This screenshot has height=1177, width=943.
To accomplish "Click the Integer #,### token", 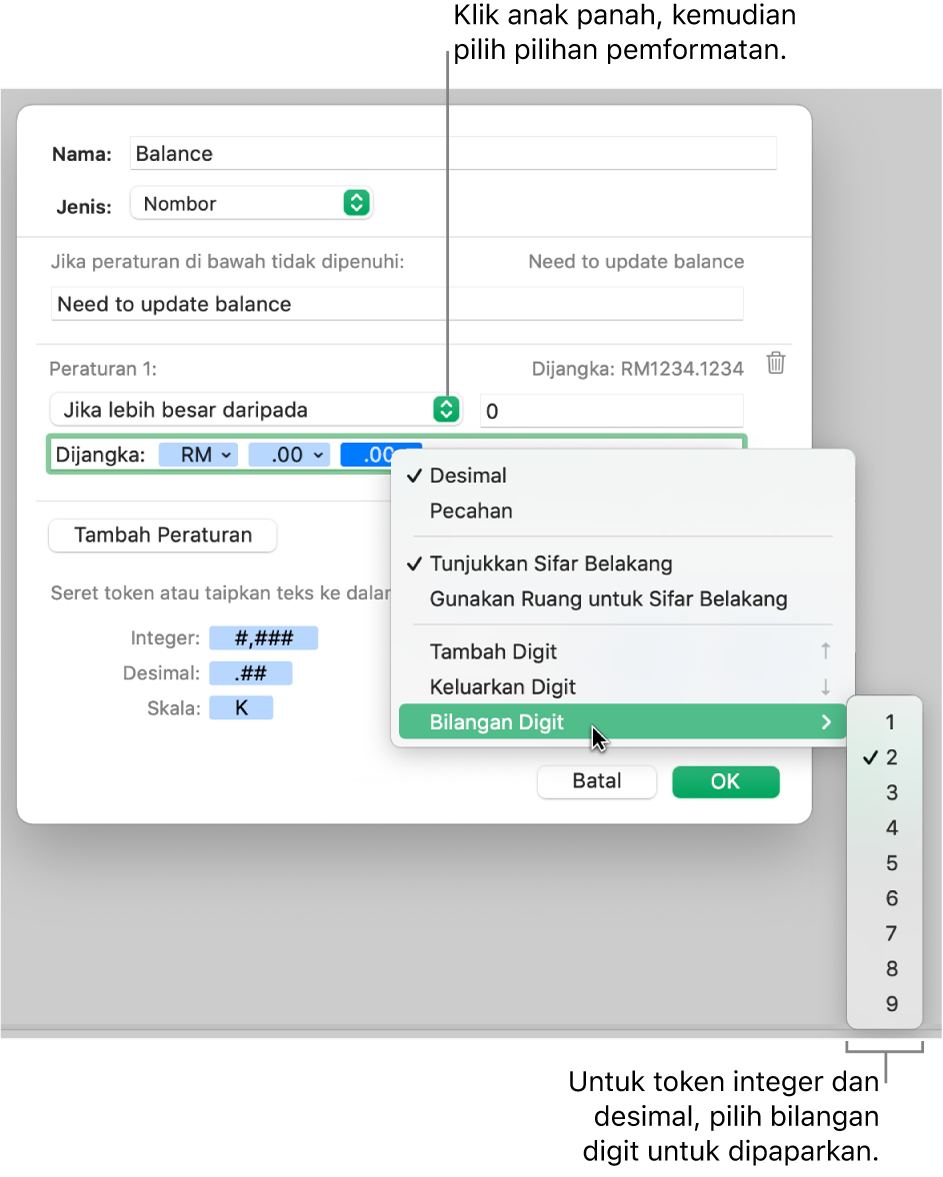I will click(x=264, y=638).
